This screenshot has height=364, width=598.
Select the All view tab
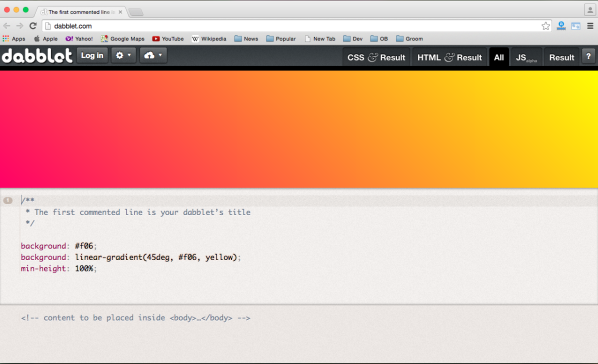tap(499, 57)
